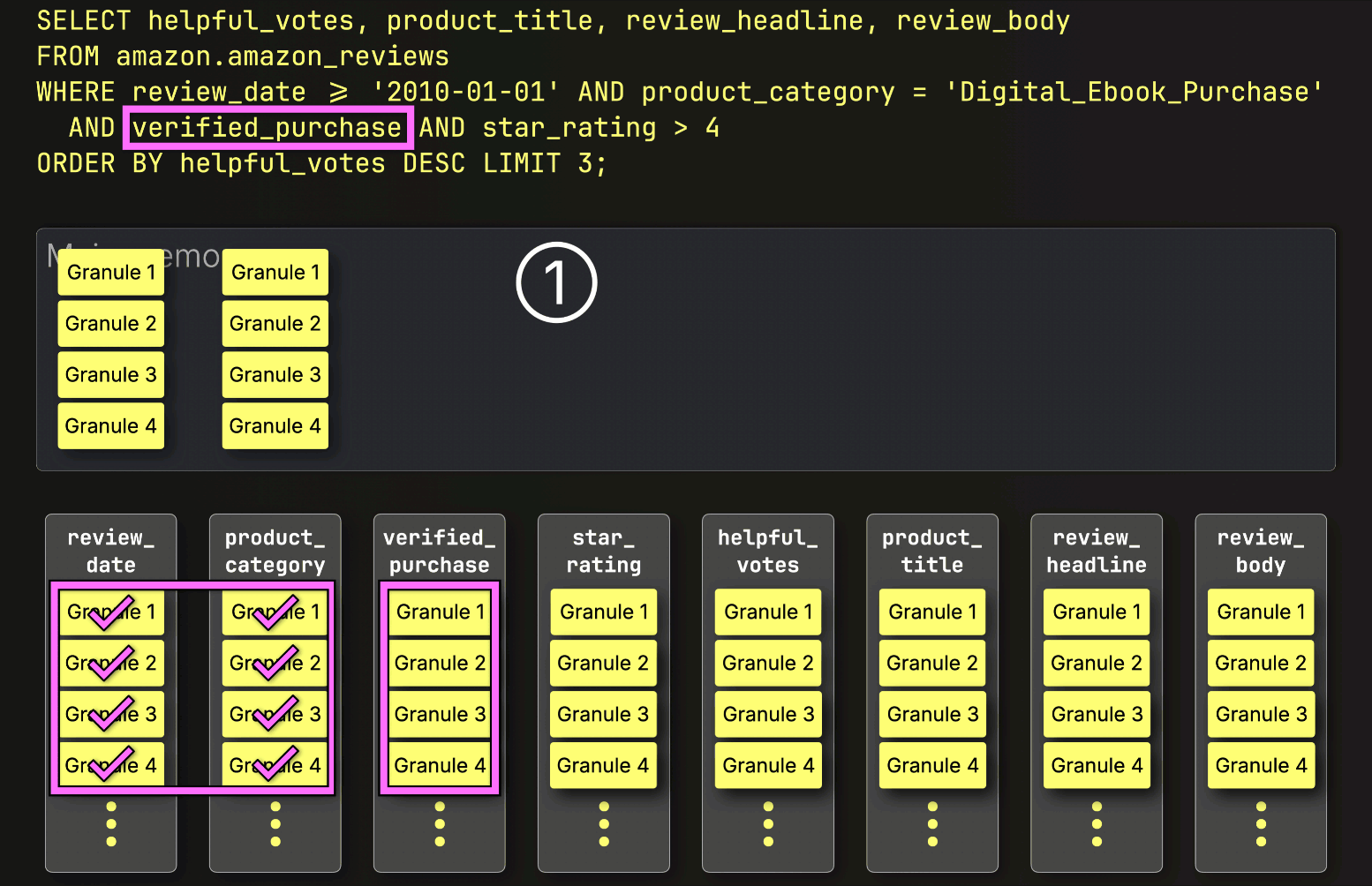Click the amazon.amazon_reviews table name in query
Screen dimensions: 1372x886
[283, 56]
